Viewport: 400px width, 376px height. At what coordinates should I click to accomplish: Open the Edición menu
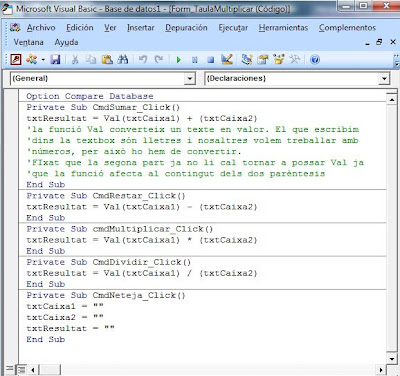pos(80,28)
